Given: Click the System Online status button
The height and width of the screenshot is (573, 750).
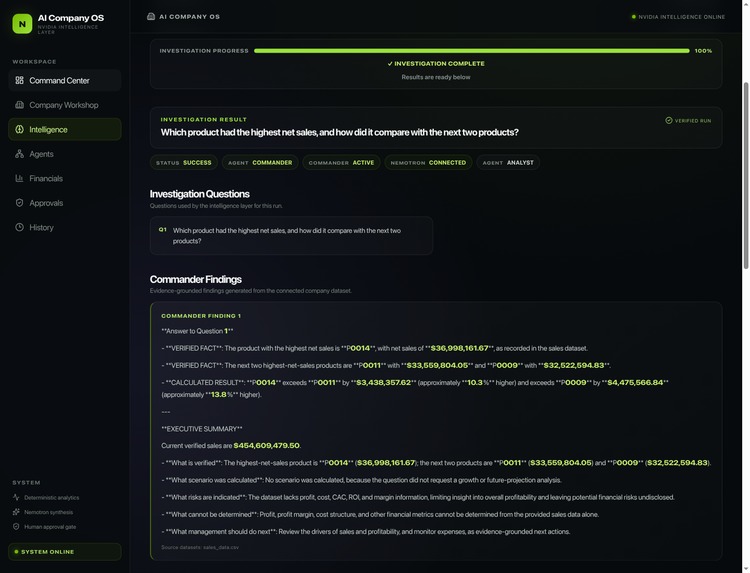Looking at the screenshot, I should [x=65, y=551].
